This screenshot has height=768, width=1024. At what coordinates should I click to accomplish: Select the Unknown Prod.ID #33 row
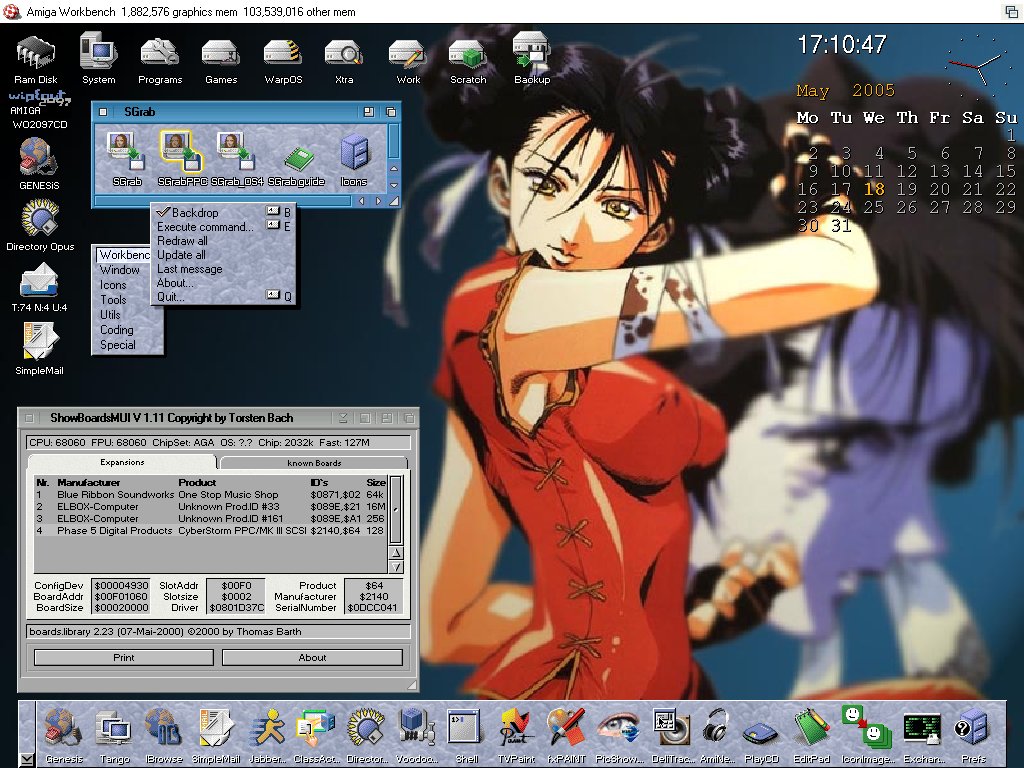tap(210, 507)
